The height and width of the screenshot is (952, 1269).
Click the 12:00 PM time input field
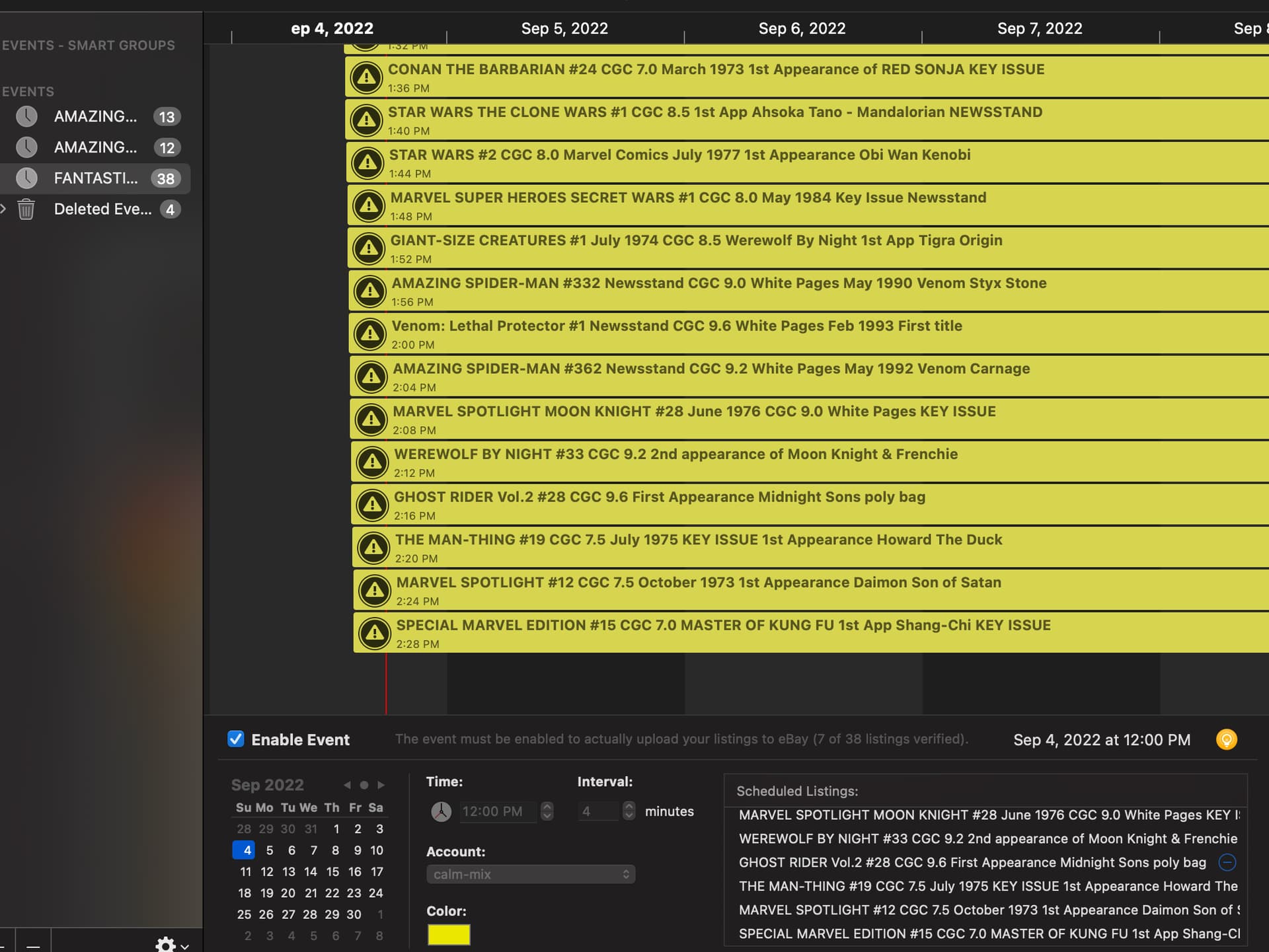[x=500, y=811]
